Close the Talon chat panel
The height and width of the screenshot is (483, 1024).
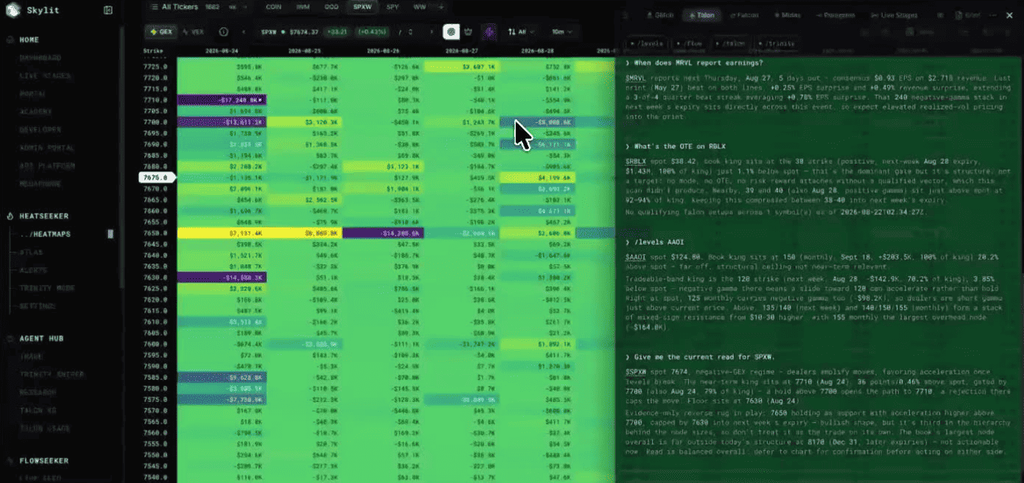click(x=1012, y=14)
